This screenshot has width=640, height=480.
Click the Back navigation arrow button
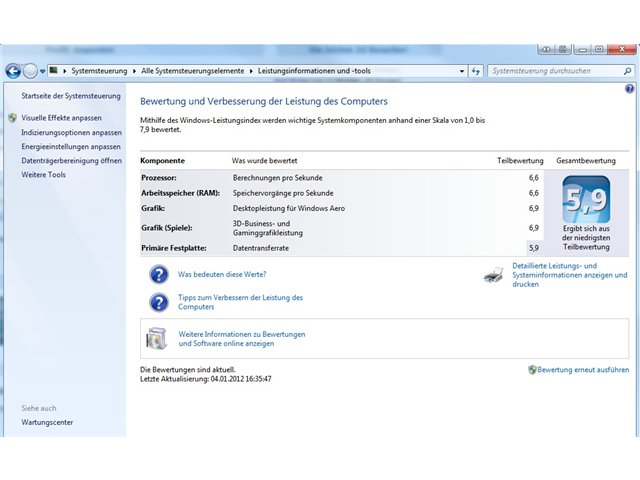[13, 71]
